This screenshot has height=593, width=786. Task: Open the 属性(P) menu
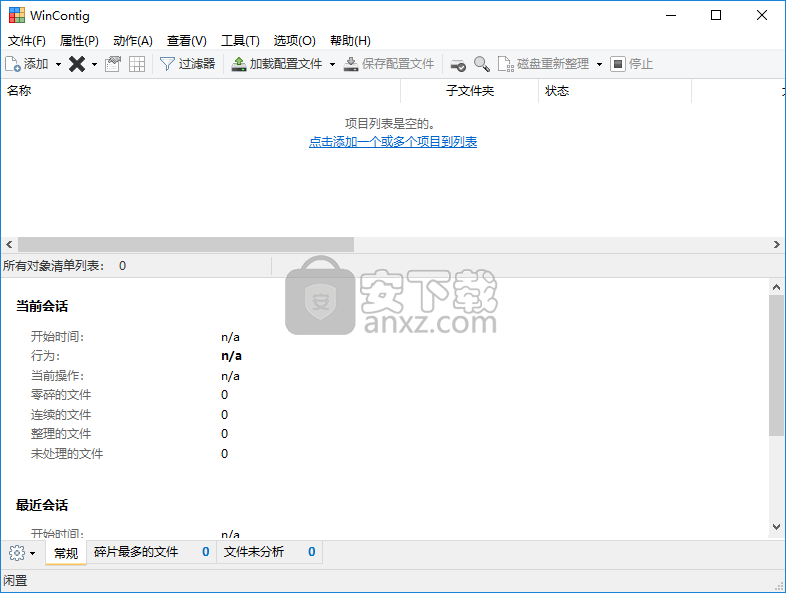[x=79, y=41]
